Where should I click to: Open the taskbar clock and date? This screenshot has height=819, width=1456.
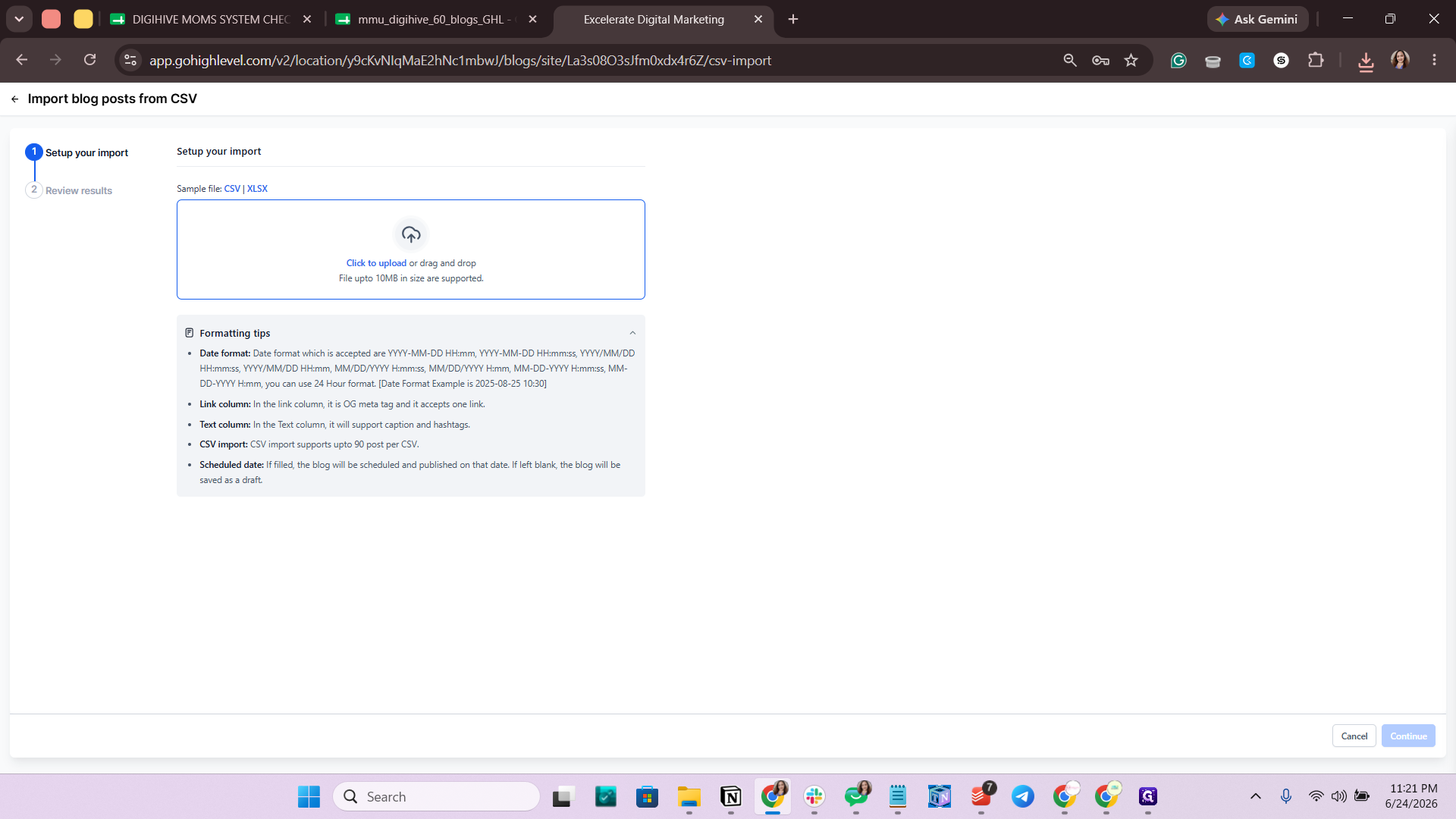point(1411,796)
